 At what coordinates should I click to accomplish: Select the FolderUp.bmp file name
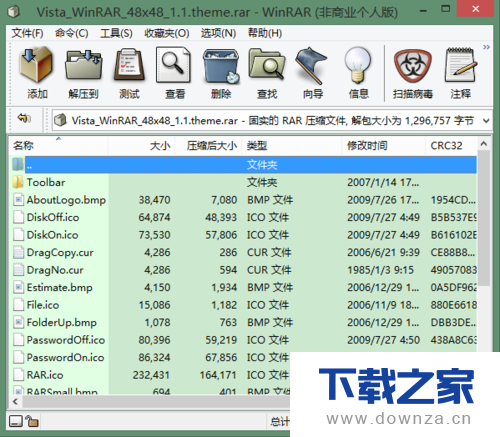click(x=61, y=322)
